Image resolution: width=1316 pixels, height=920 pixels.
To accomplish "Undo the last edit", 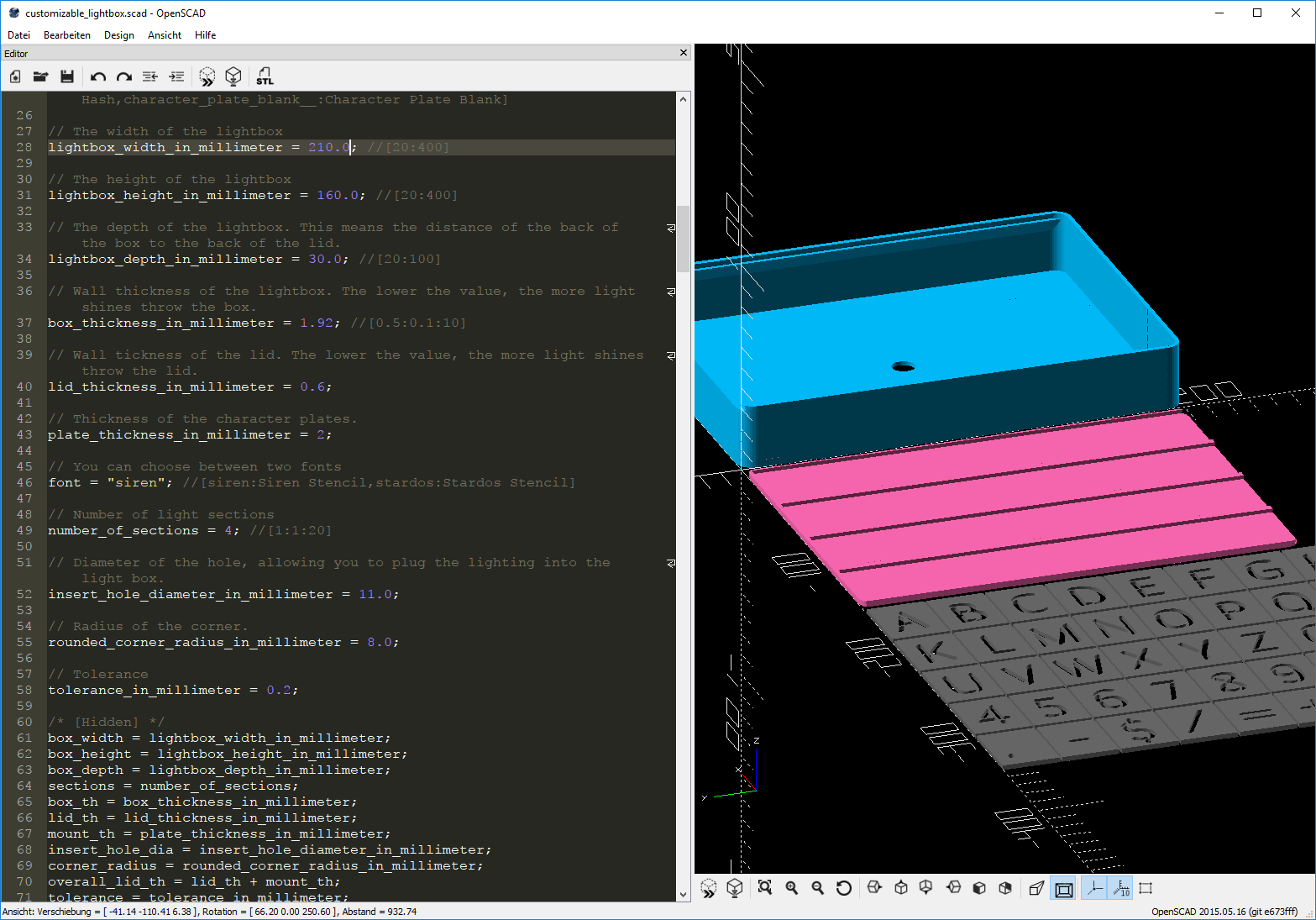I will point(98,76).
